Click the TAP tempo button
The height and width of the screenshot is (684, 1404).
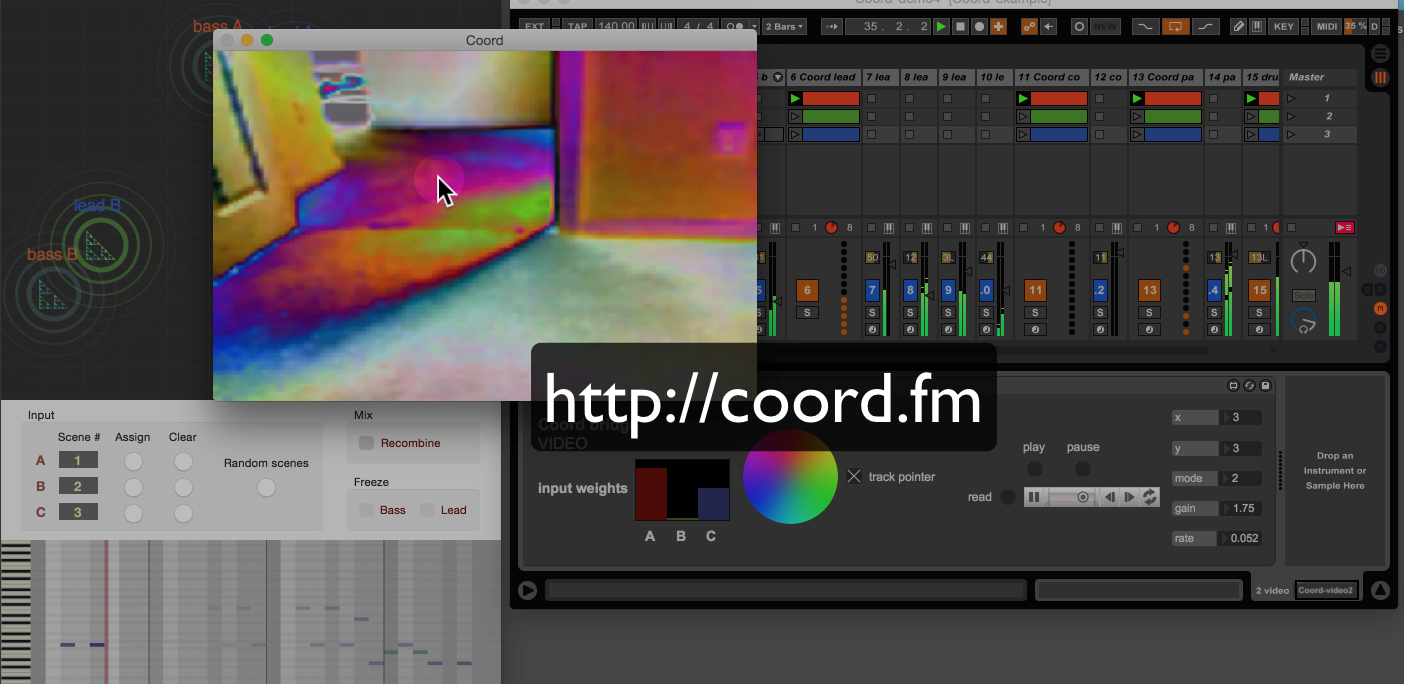click(x=576, y=26)
